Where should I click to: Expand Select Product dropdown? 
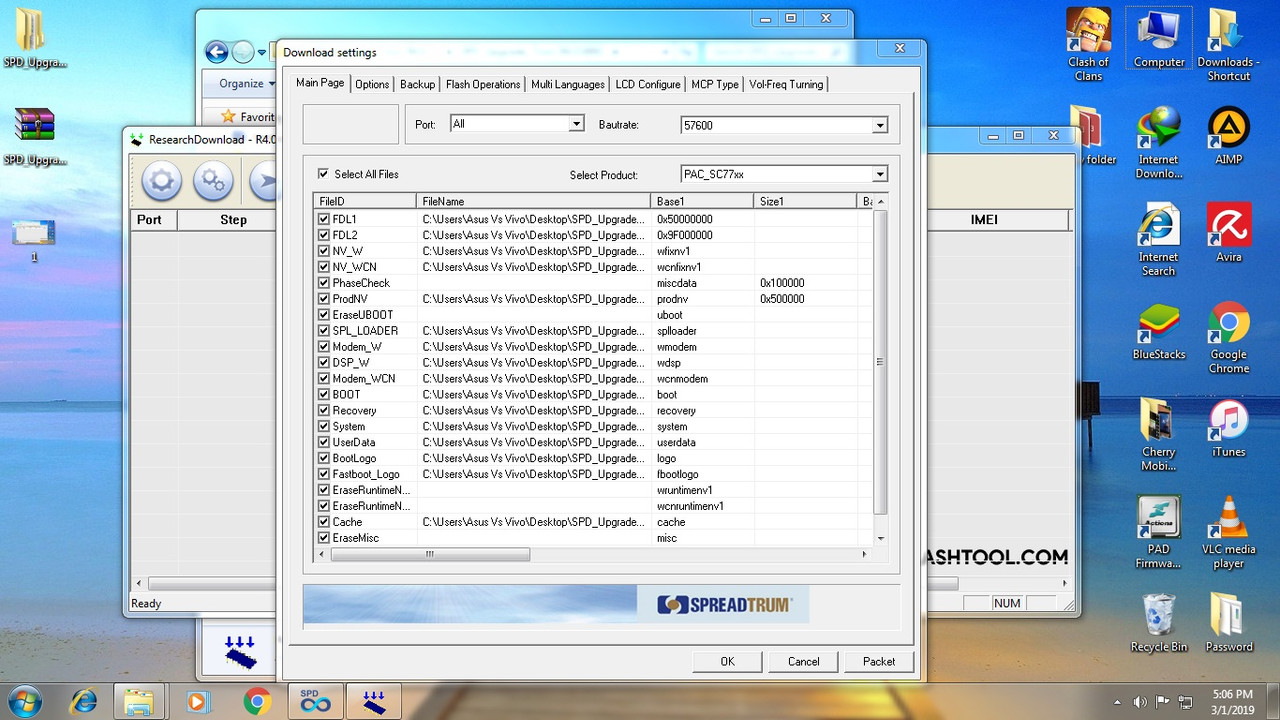point(879,174)
